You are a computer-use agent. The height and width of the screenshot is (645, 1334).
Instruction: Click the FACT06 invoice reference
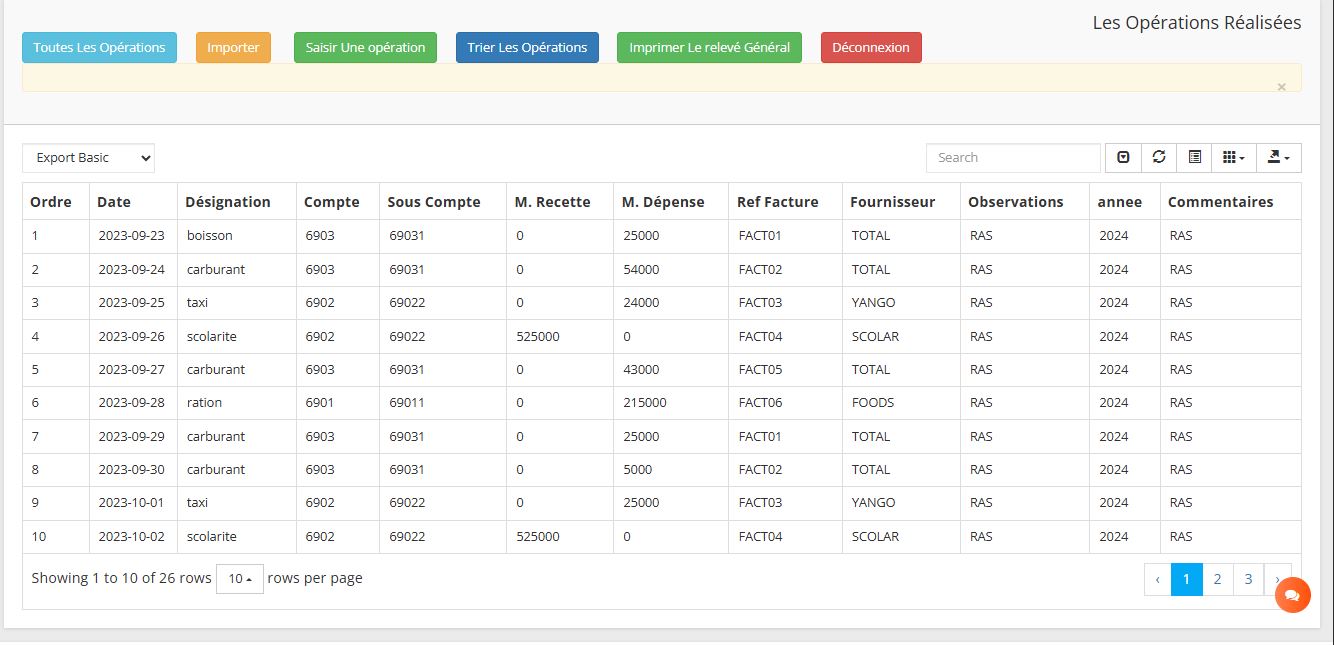tap(785, 403)
